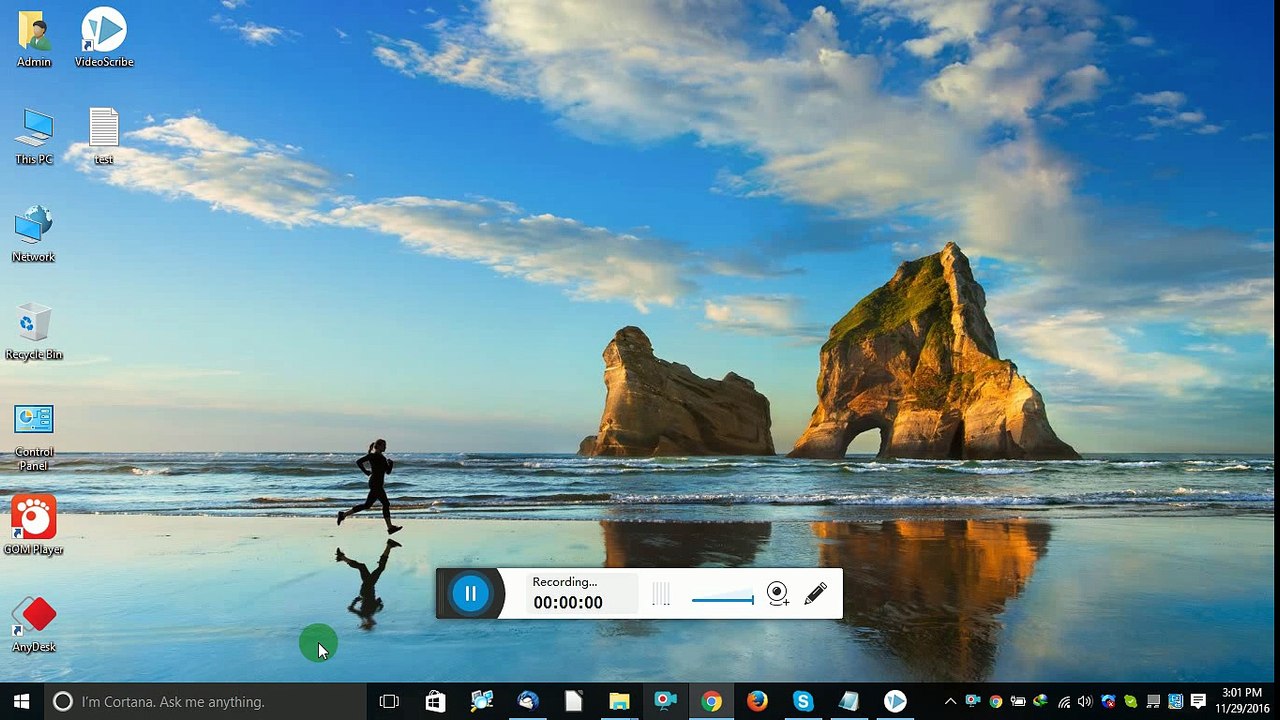Open Task View from taskbar

click(389, 702)
